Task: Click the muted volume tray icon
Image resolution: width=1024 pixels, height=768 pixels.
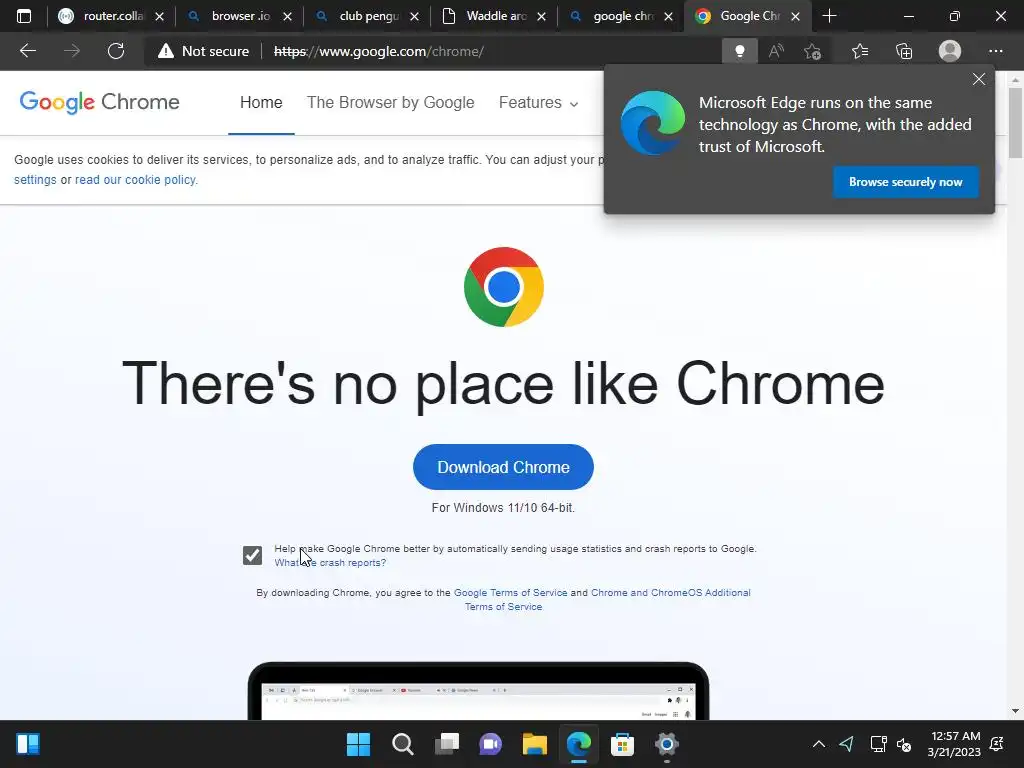Action: 904,744
